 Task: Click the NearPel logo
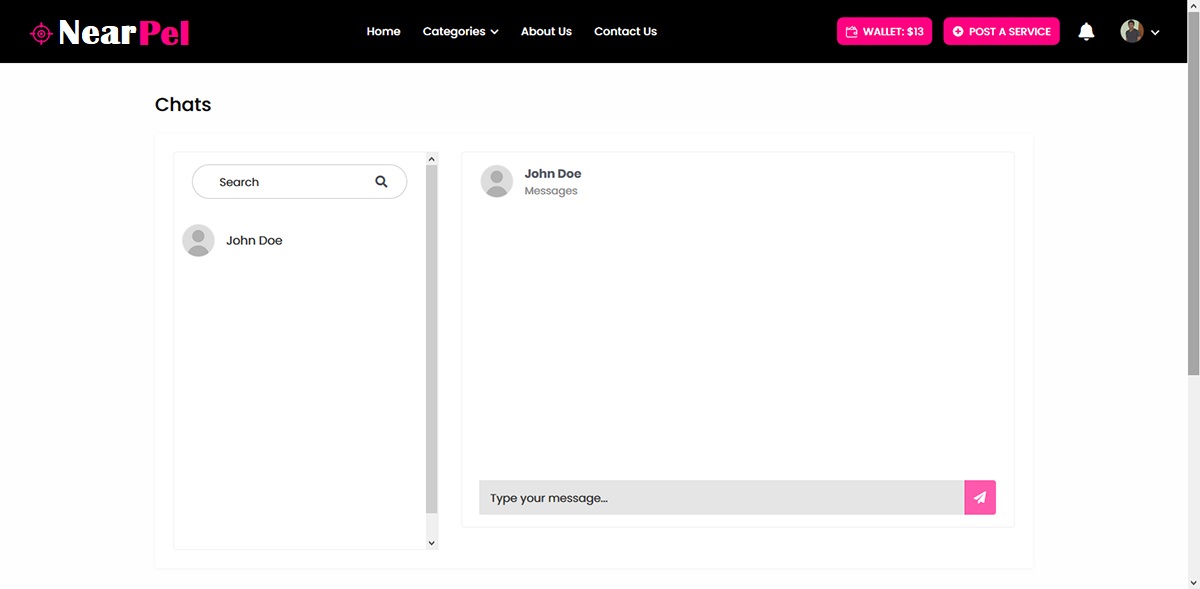pyautogui.click(x=110, y=32)
